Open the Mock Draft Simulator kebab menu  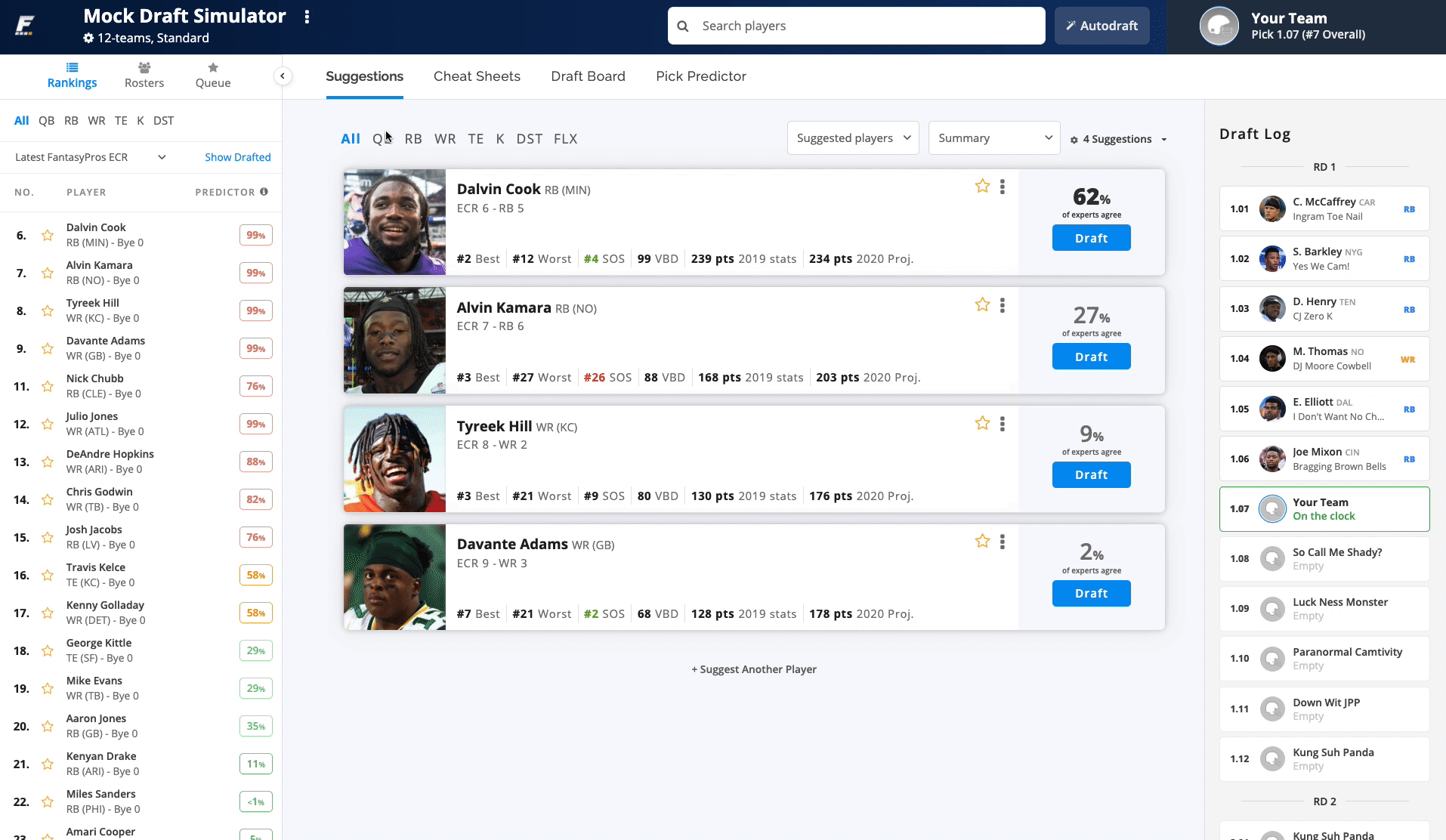[x=307, y=17]
